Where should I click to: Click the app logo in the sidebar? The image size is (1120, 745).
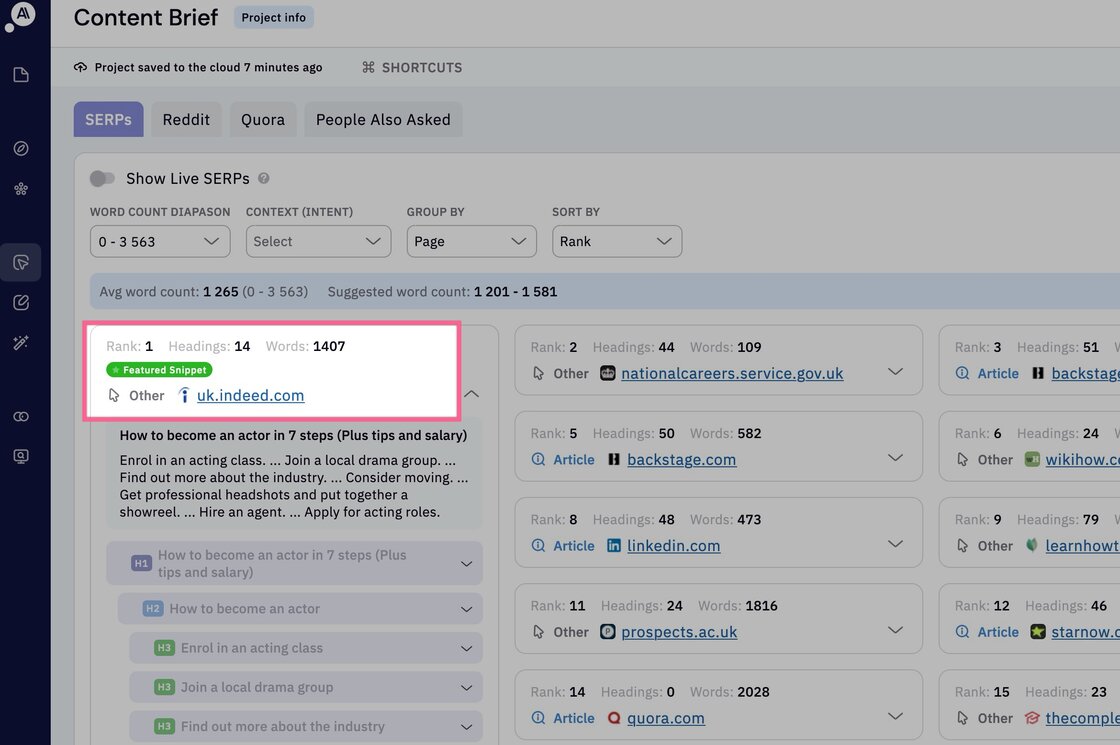pos(21,16)
